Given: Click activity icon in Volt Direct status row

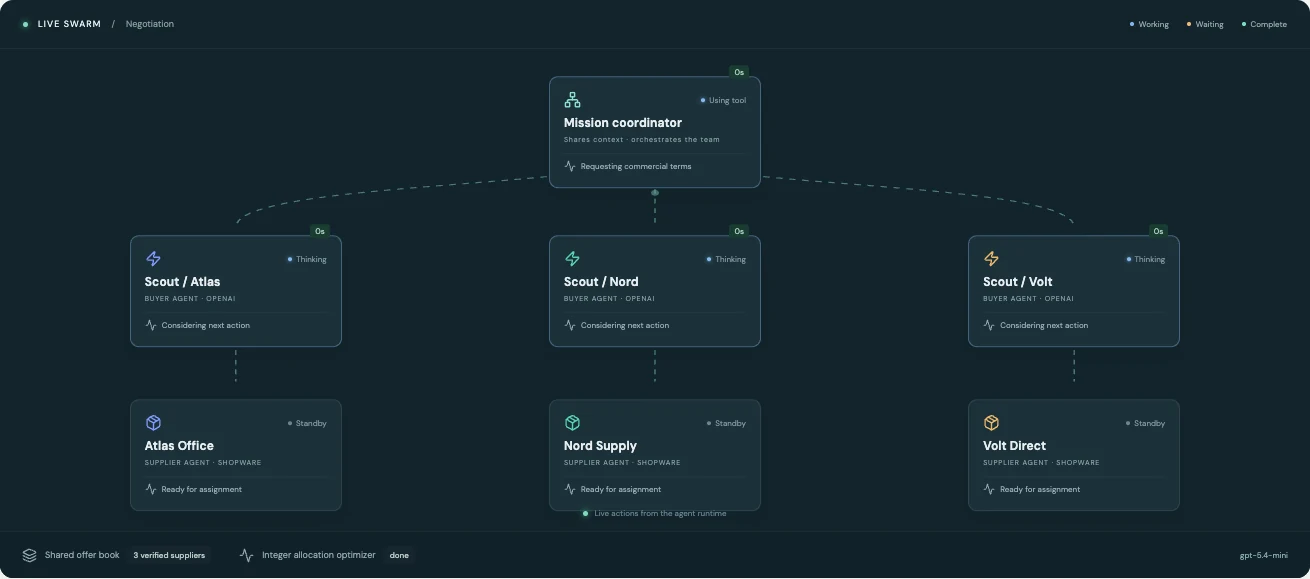Looking at the screenshot, I should coord(989,489).
